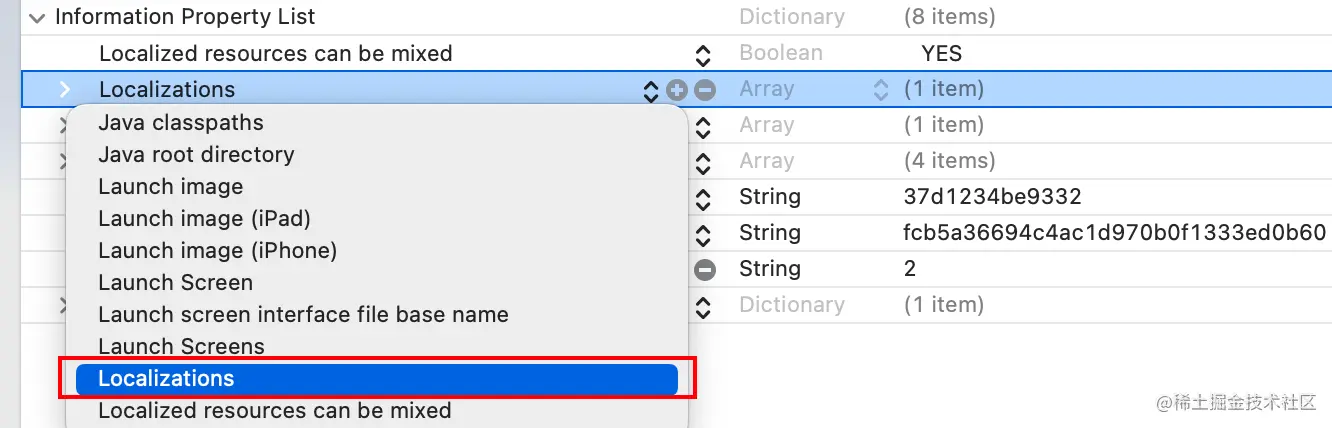This screenshot has width=1332, height=428.
Task: Add a new row using the Localizations plus icon
Action: click(677, 90)
